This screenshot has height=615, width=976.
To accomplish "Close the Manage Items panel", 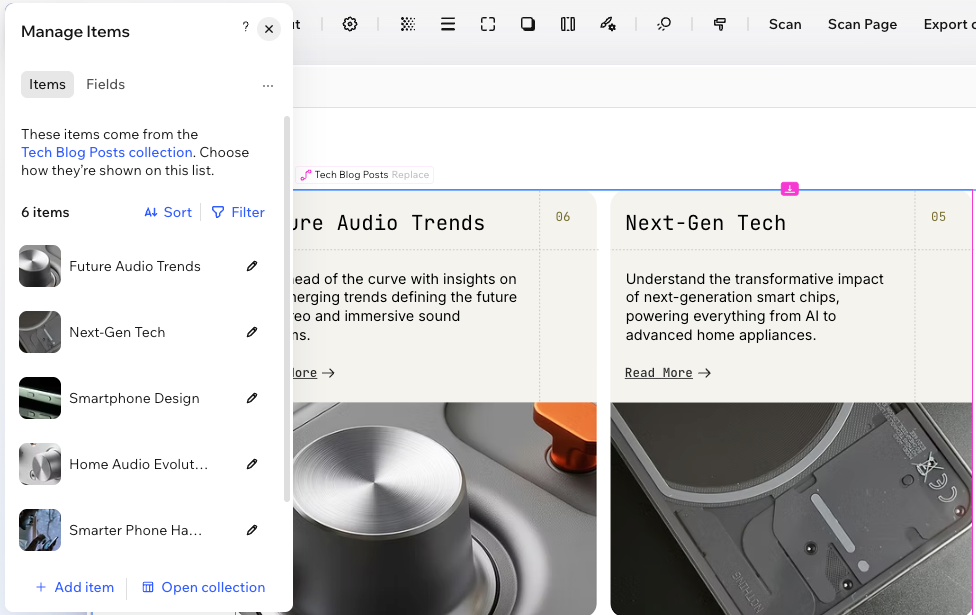I will point(269,29).
